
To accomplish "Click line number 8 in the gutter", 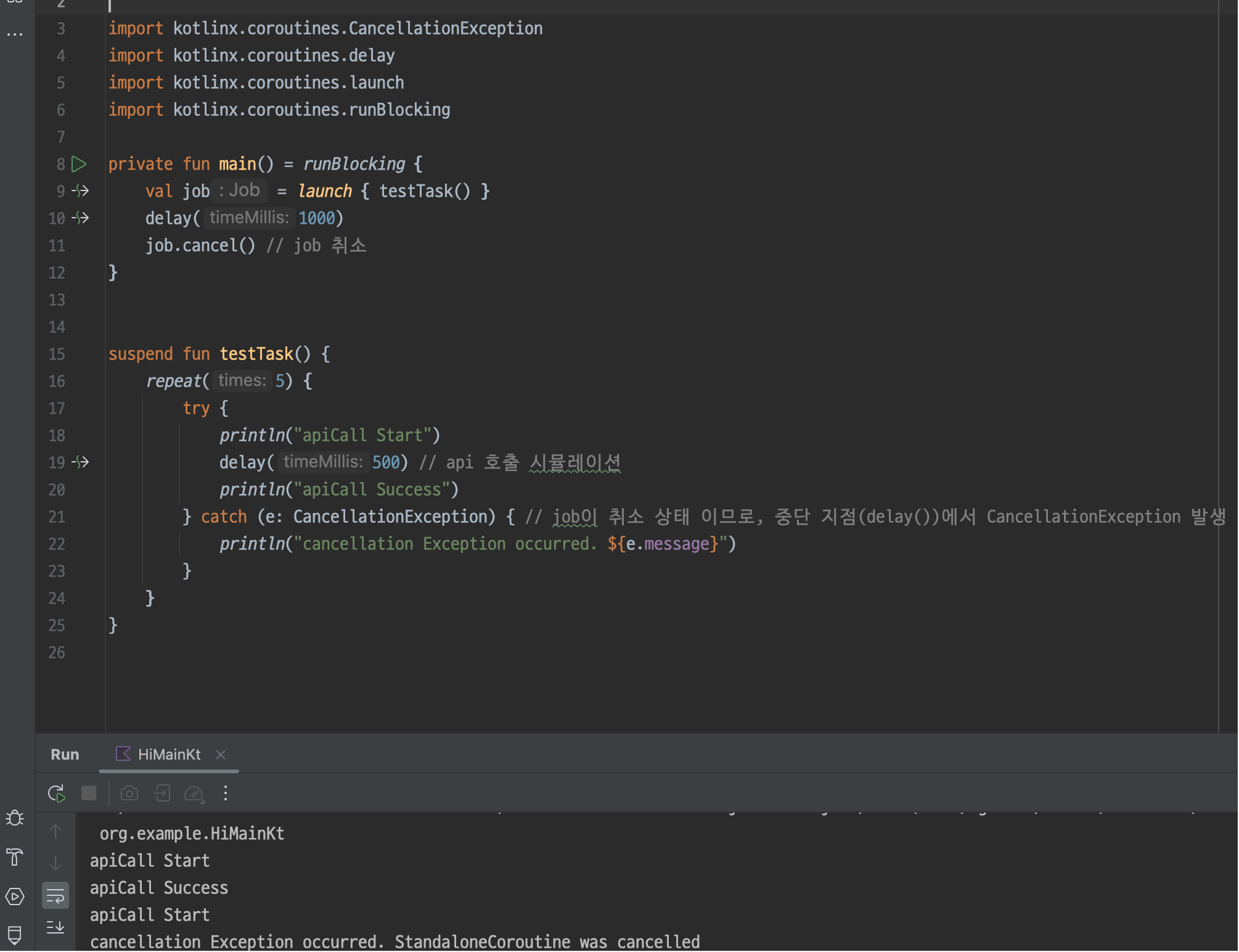I will pos(60,164).
